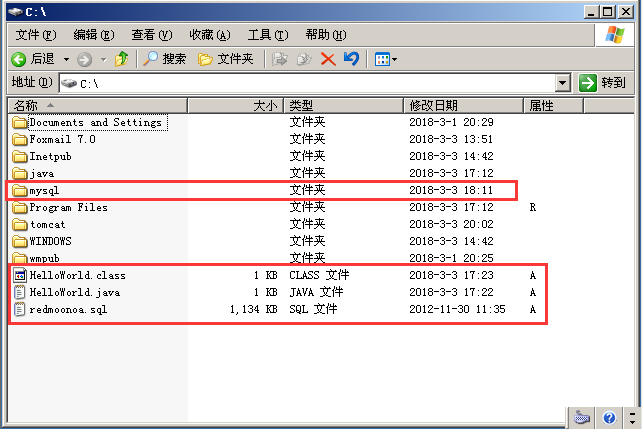The width and height of the screenshot is (643, 429).
Task: Sort by the 修改日期 column header
Action: pos(463,106)
